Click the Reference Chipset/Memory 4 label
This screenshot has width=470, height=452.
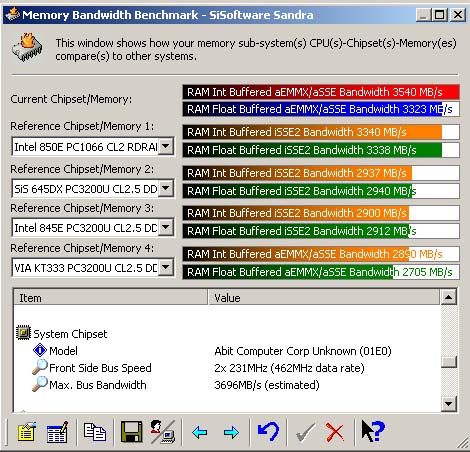pos(82,248)
